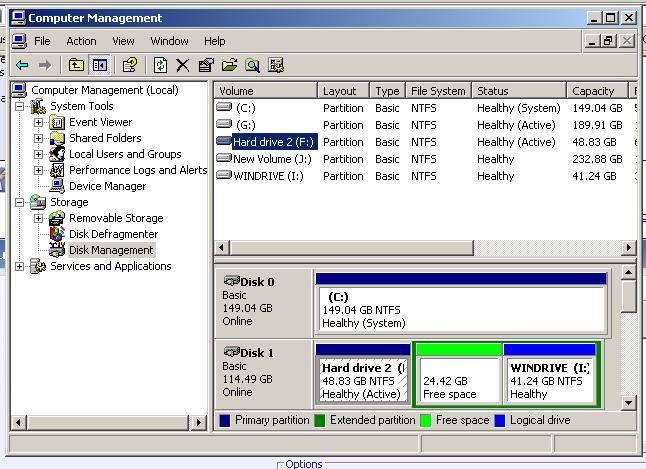Click the Primary partition legend color square
This screenshot has width=646, height=469.
[225, 421]
